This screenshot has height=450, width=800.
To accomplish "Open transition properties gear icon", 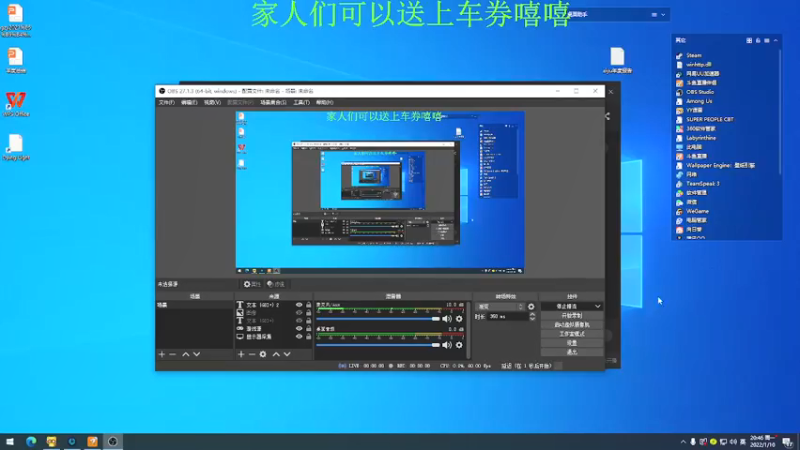I will [x=531, y=307].
